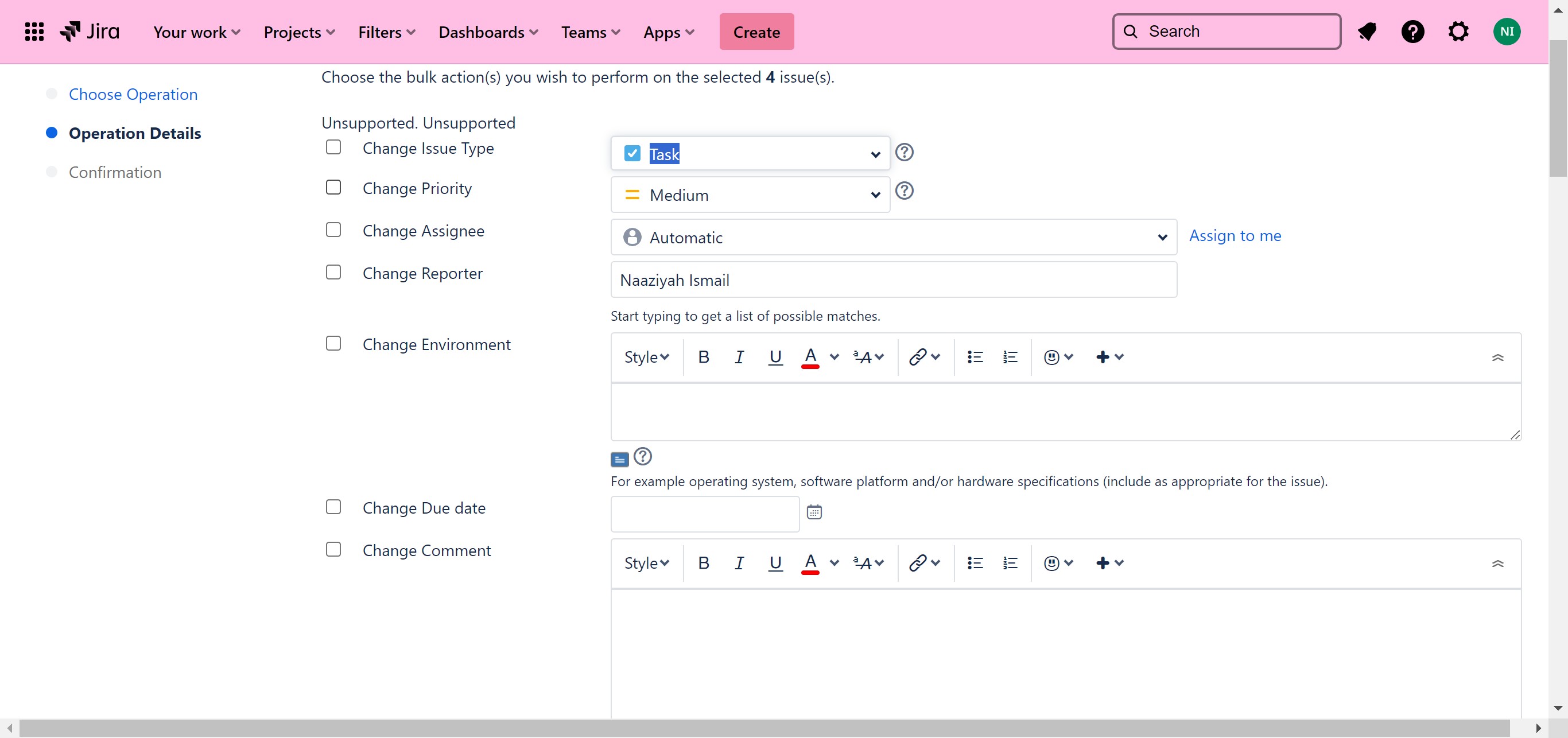
Task: Open the notifications bell icon
Action: (1367, 32)
